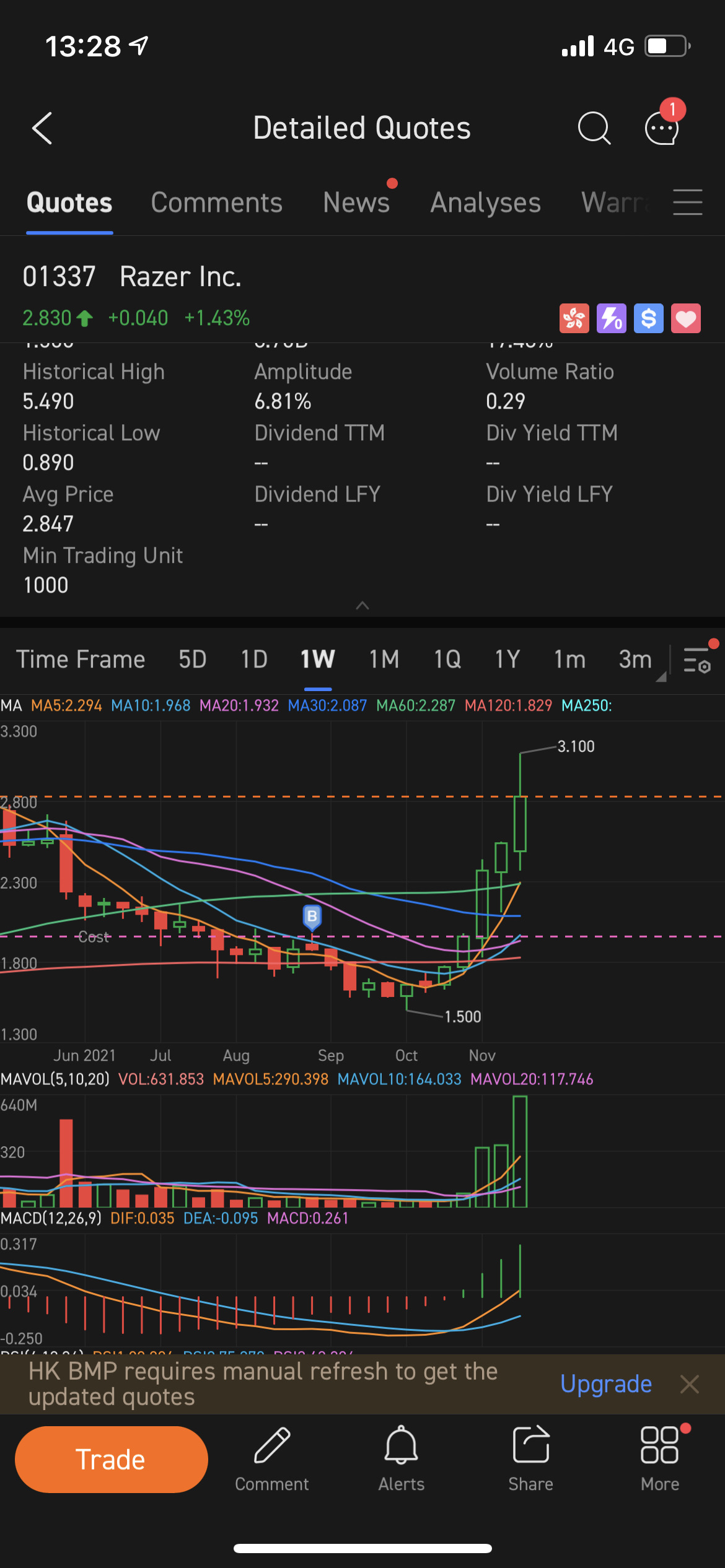Tap the MAVOL(5,10,20) indicator title
The height and width of the screenshot is (1568, 725).
[x=55, y=1079]
